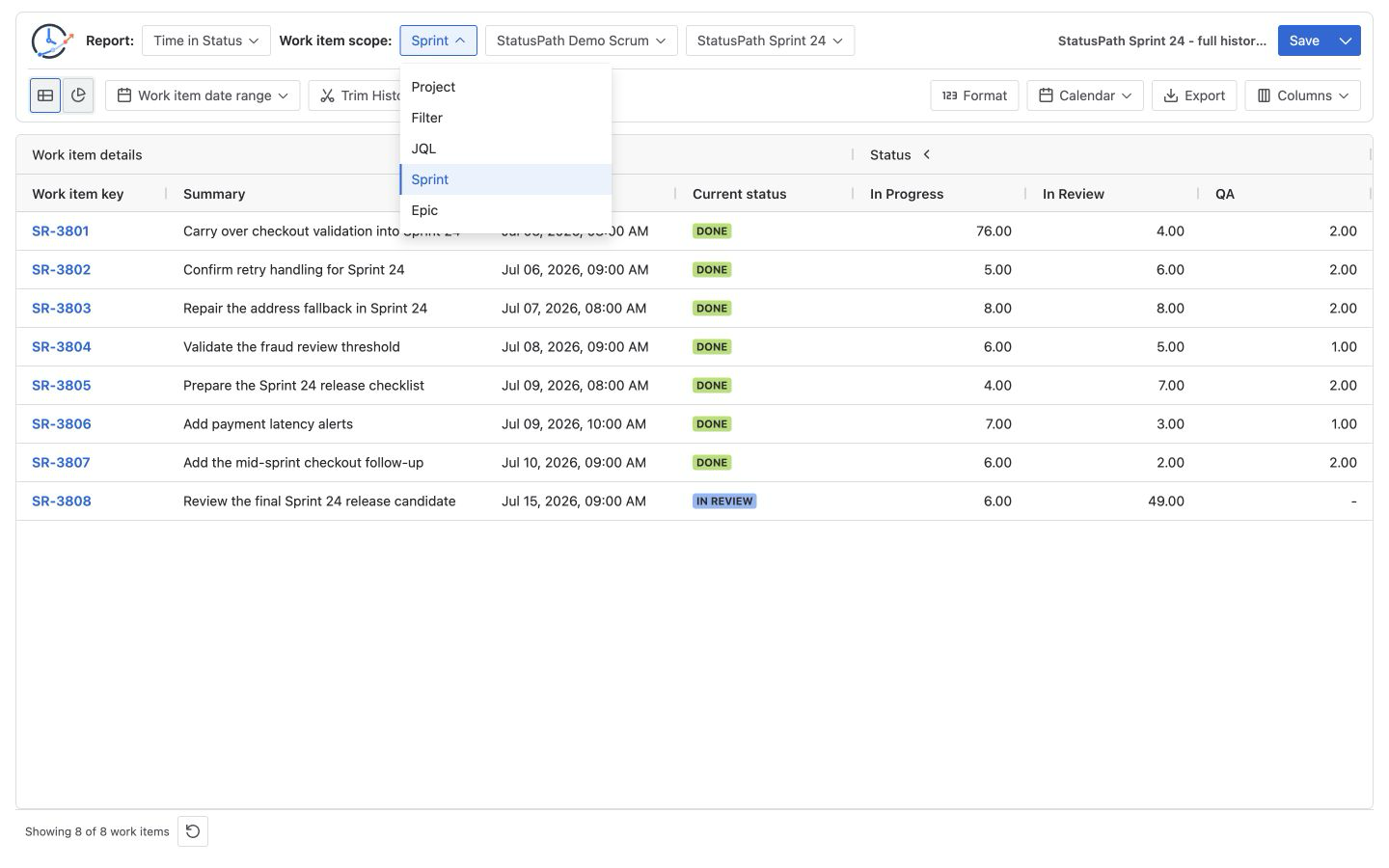
Task: Save the current report
Action: pyautogui.click(x=1304, y=41)
